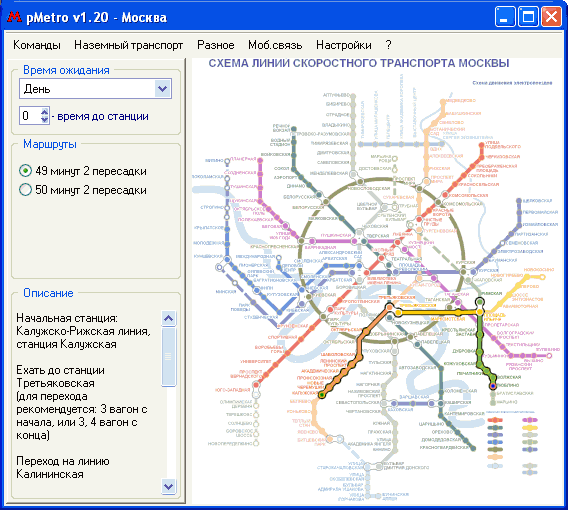Click the yellow line legend swatch
Viewport: 568px width, 510px height.
click(x=529, y=428)
